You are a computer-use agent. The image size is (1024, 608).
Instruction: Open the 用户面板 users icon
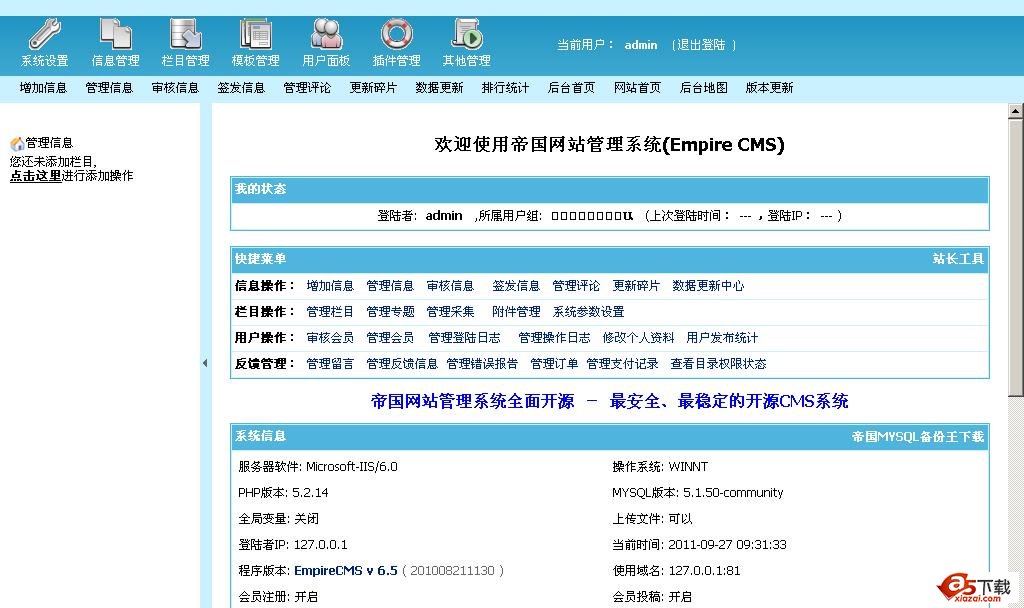pyautogui.click(x=326, y=34)
